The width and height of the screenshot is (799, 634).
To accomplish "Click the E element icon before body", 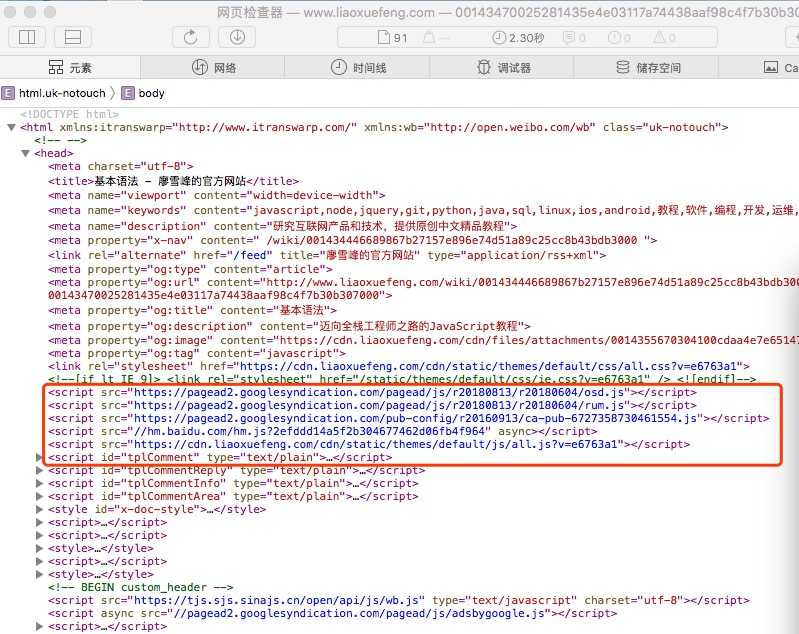I will [x=128, y=93].
